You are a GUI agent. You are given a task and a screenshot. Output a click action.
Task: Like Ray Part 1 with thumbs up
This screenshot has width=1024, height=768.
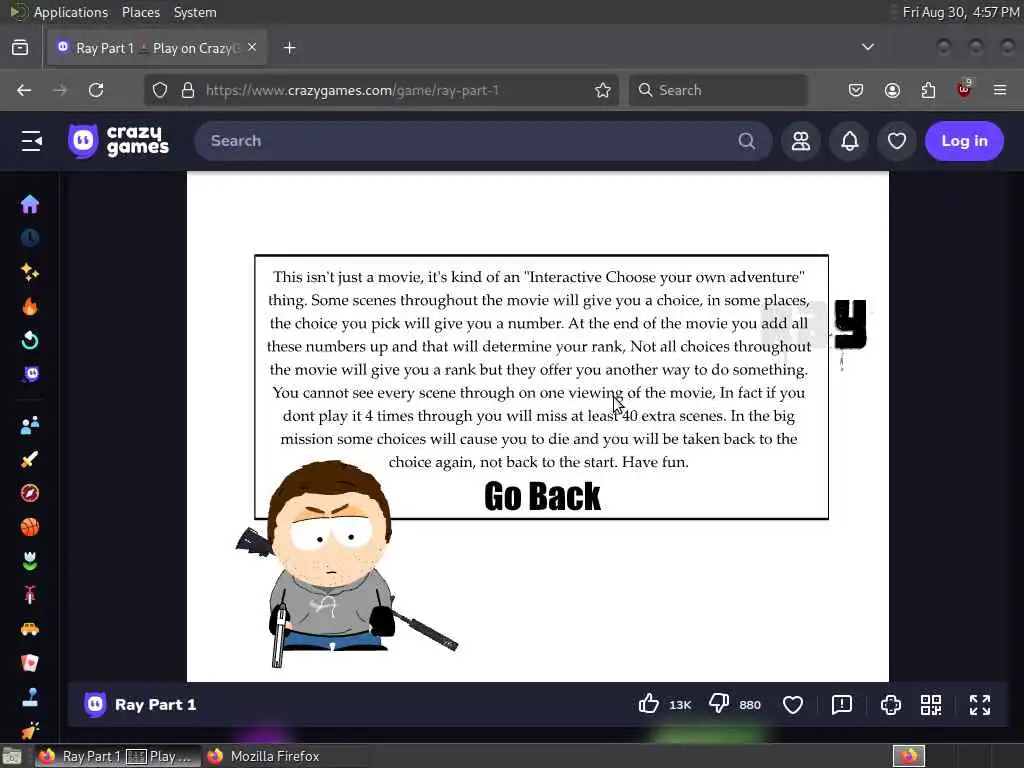click(648, 704)
